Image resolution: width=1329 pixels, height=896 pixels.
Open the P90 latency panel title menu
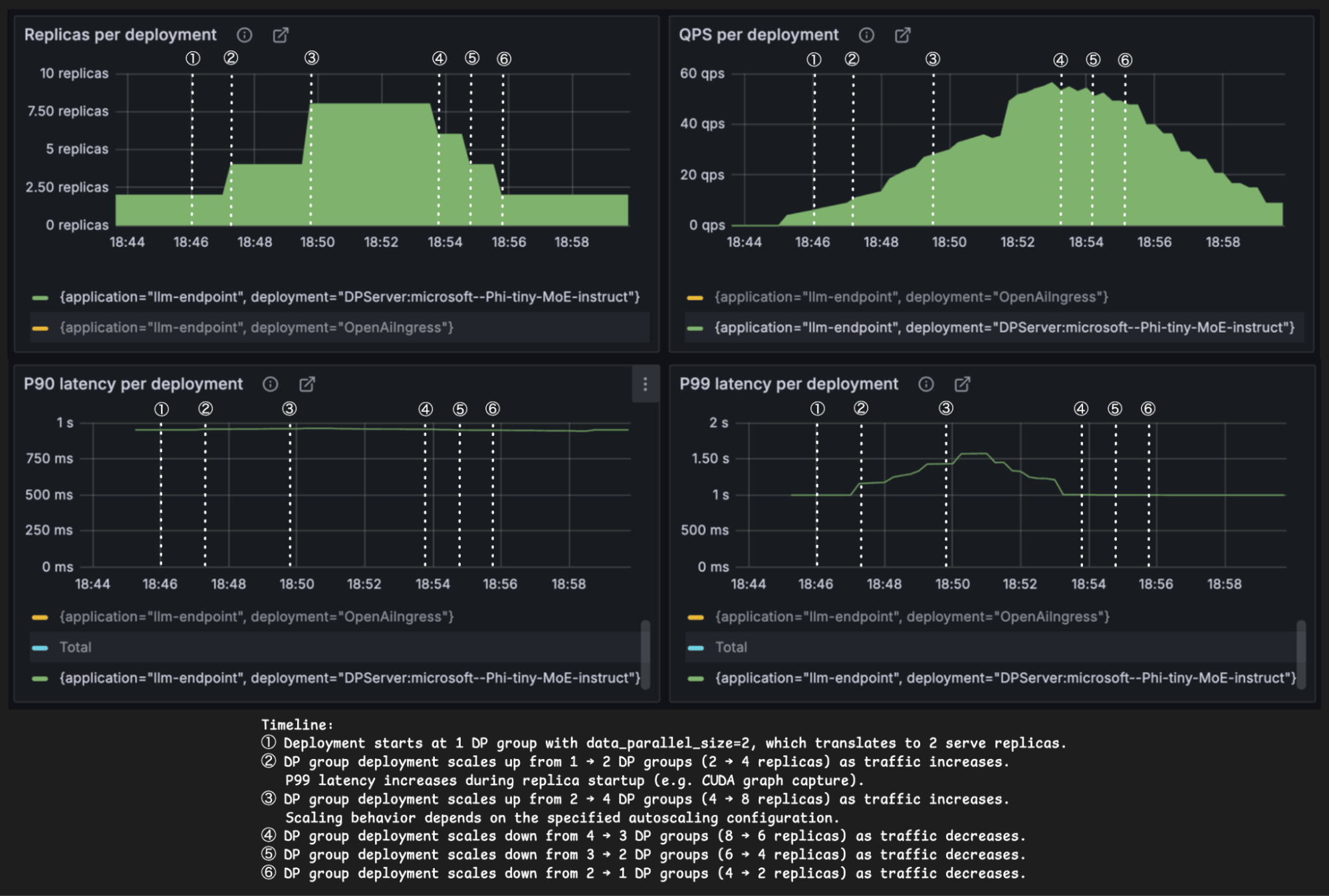coord(133,384)
